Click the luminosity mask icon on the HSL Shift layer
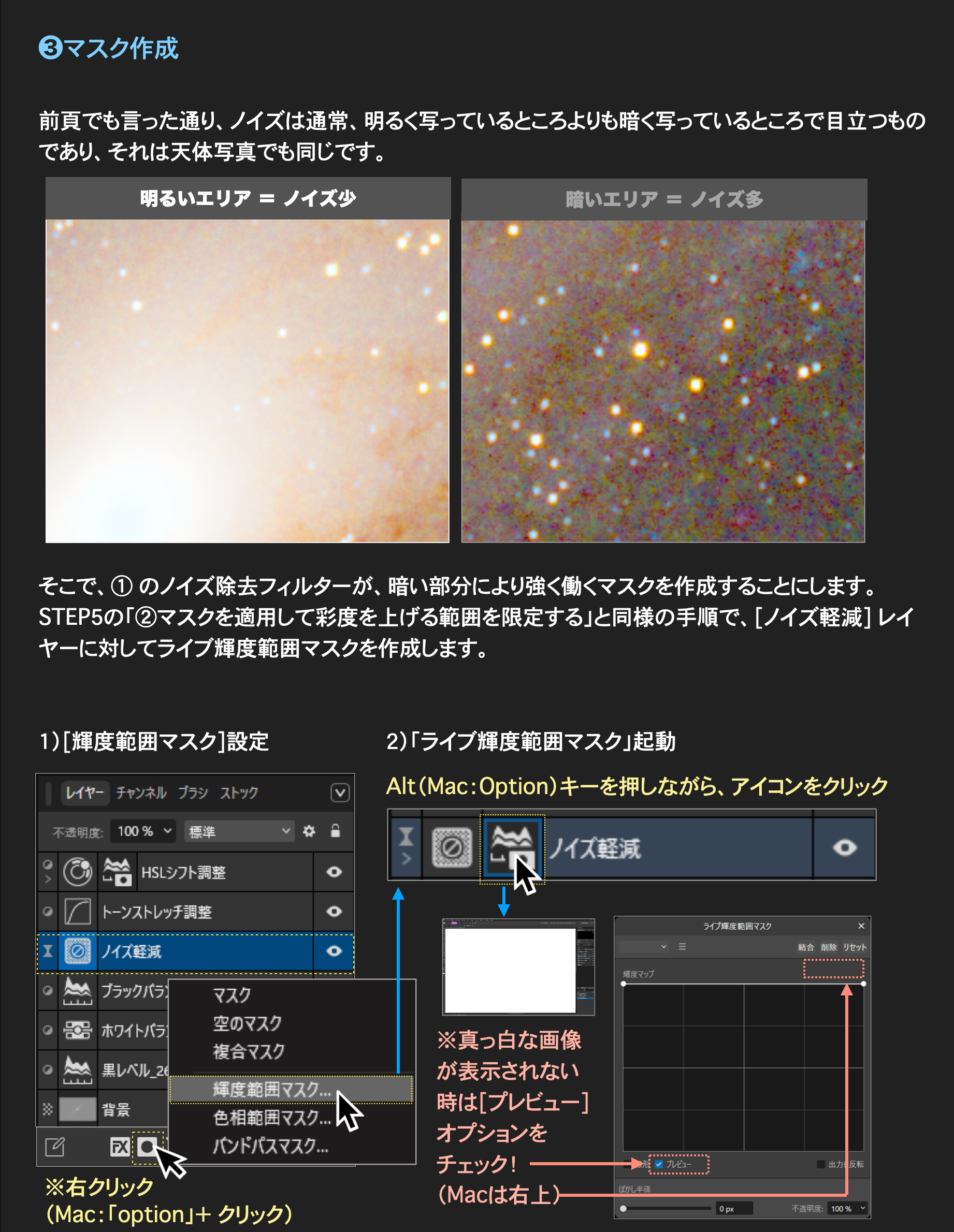The image size is (954, 1232). click(118, 872)
